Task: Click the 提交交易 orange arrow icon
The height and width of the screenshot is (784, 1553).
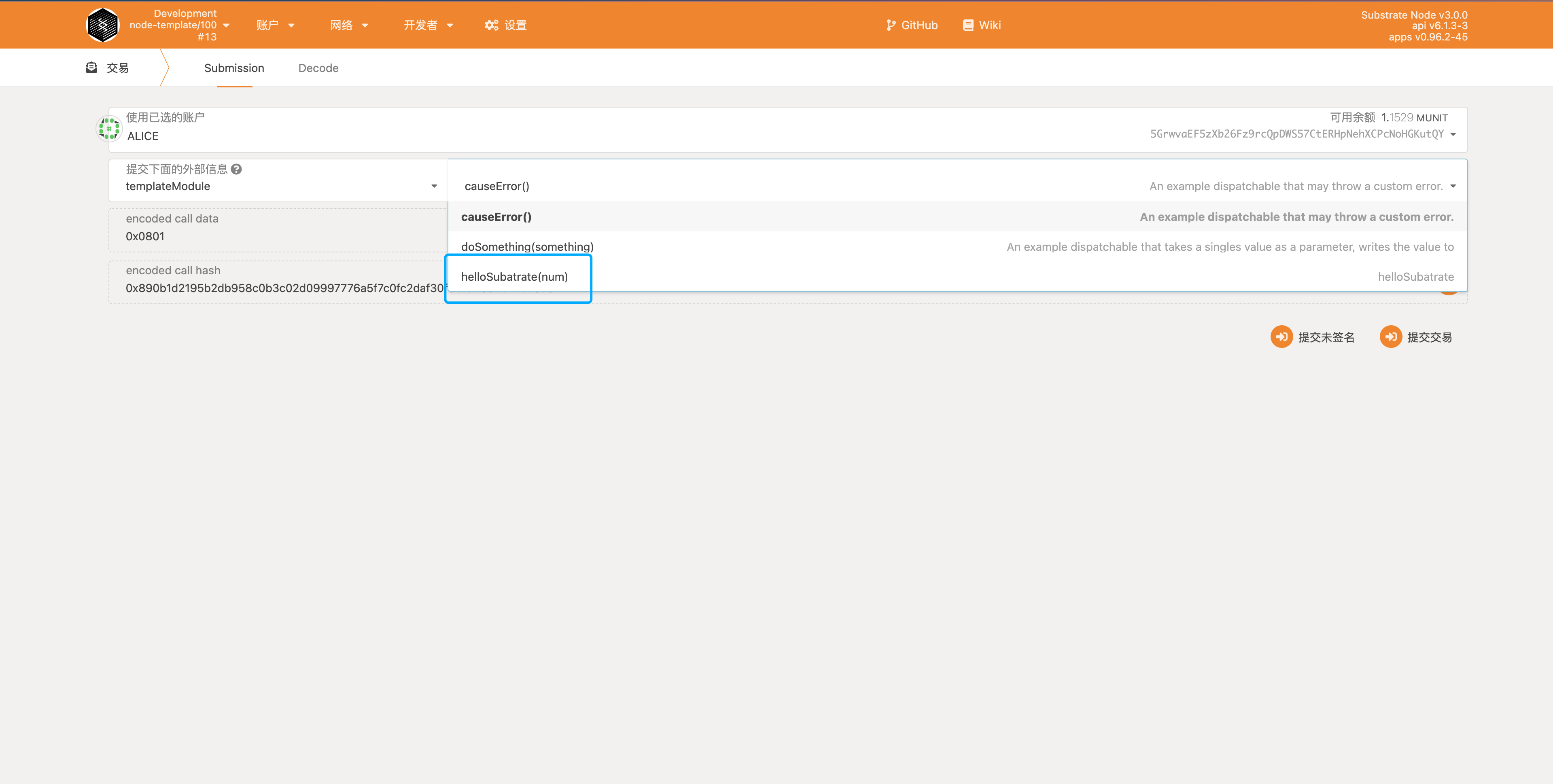Action: 1390,337
